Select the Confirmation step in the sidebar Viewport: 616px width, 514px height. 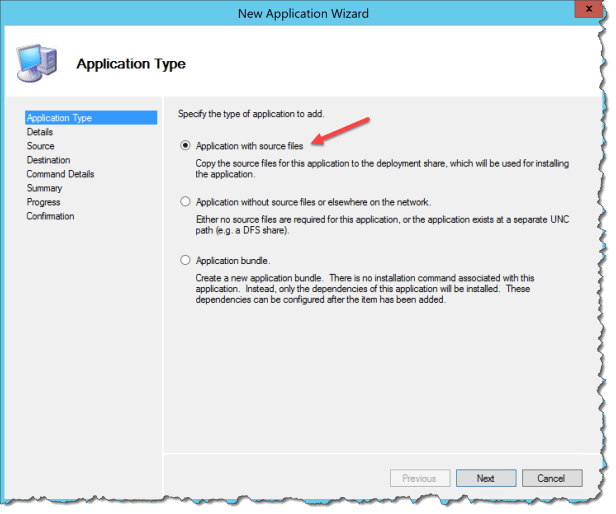(51, 216)
